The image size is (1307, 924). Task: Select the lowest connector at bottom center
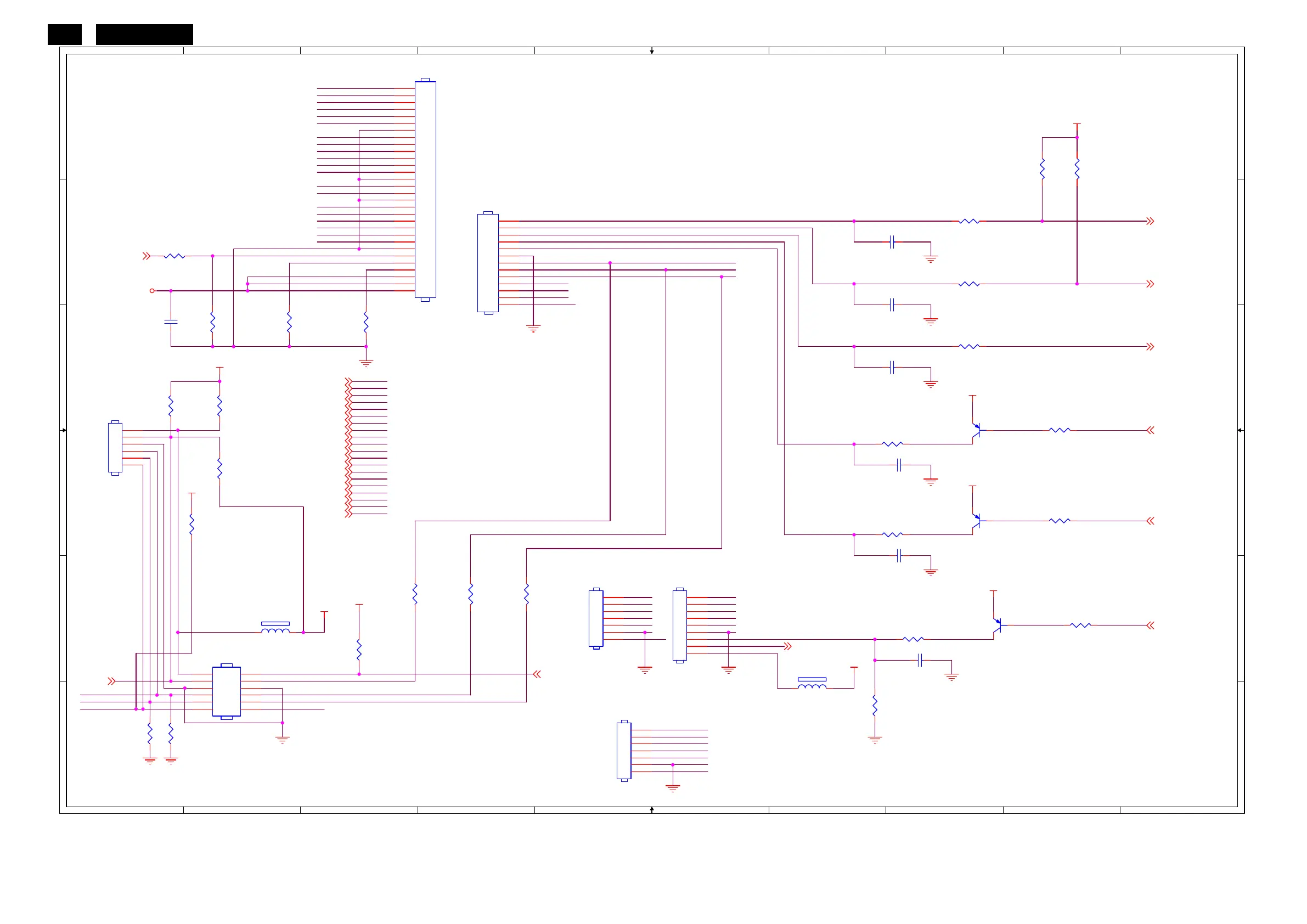624,751
